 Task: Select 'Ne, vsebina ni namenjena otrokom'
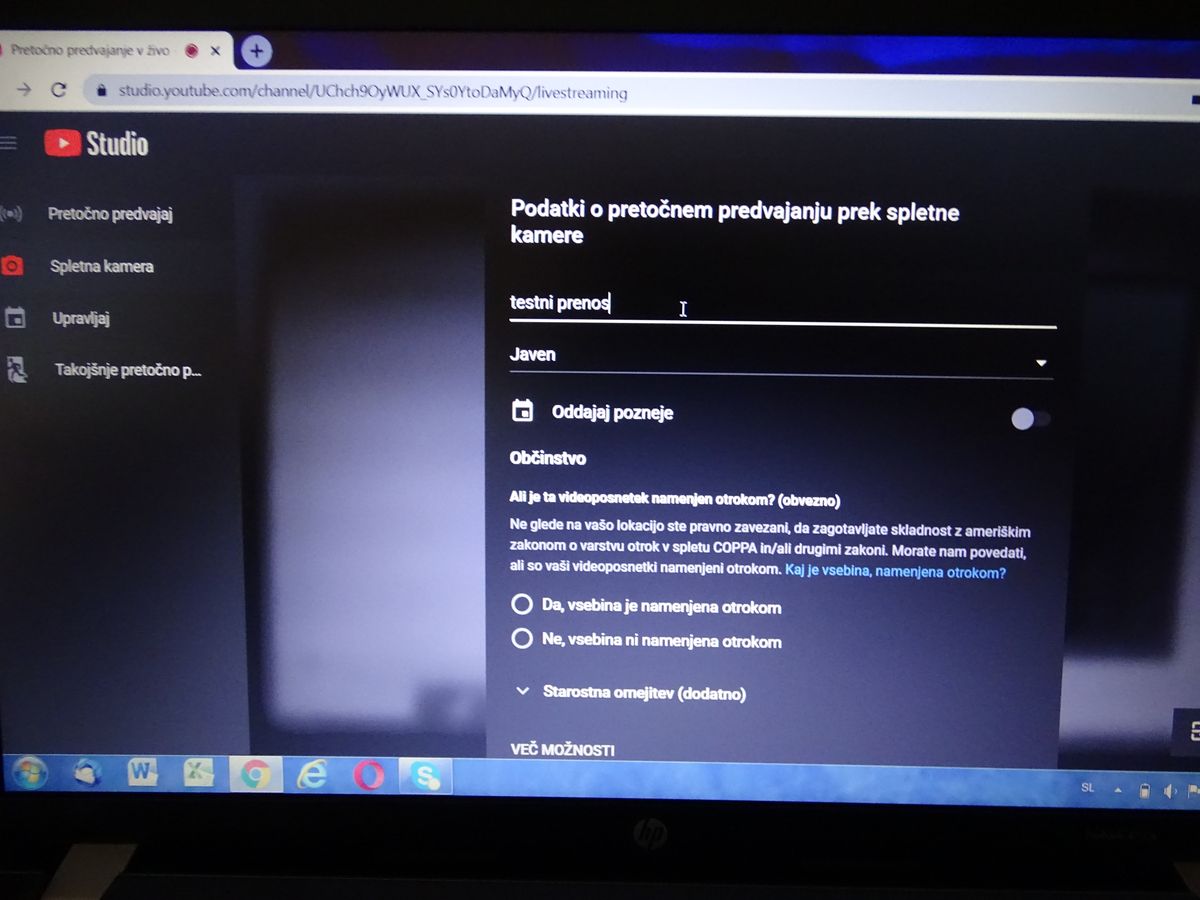(521, 640)
